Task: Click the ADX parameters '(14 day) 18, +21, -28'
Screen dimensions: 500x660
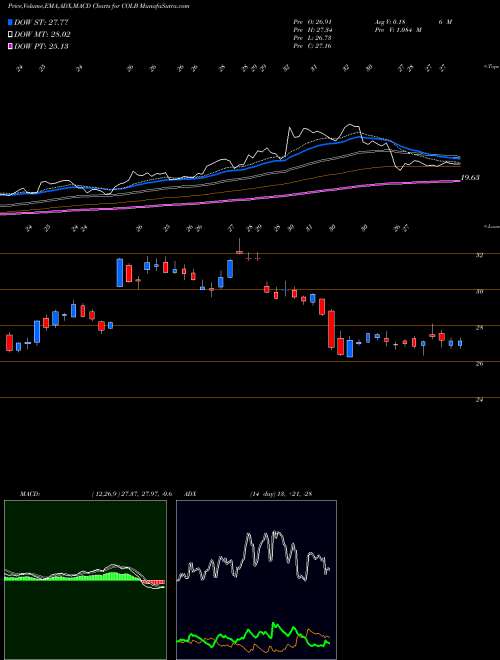Action: [x=281, y=493]
